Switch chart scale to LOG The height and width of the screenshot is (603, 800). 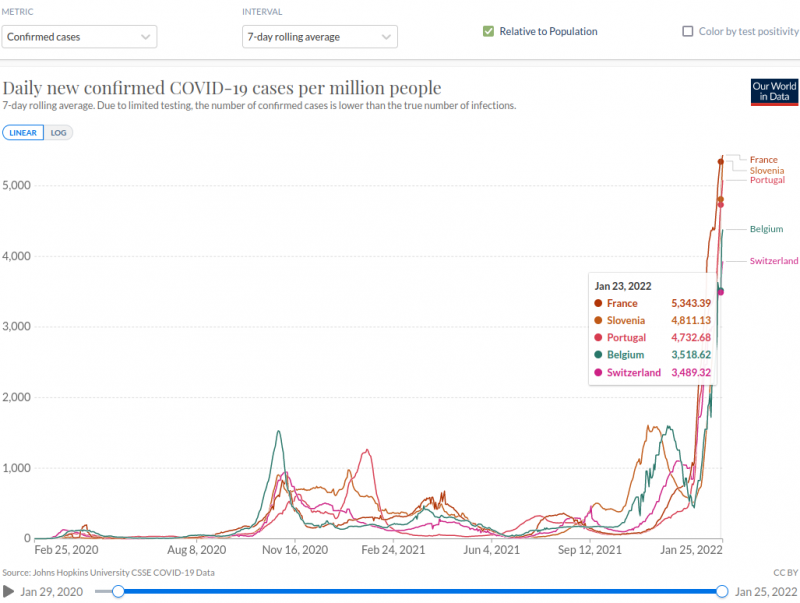[x=60, y=132]
